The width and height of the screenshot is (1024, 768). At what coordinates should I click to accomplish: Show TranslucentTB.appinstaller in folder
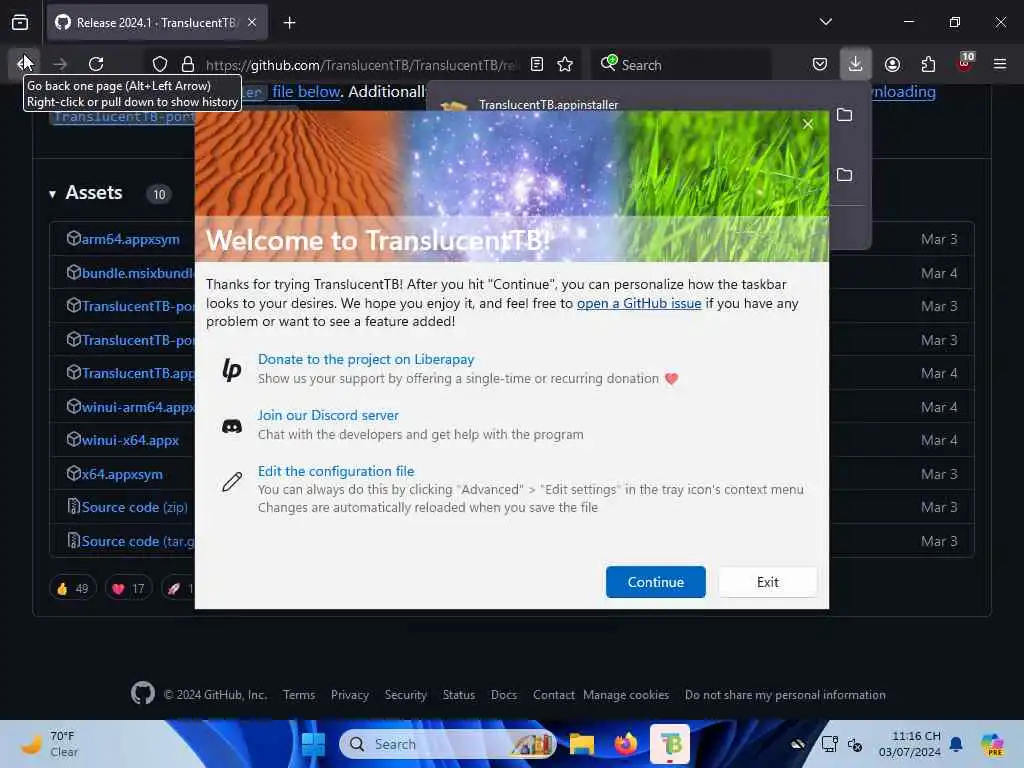pos(844,115)
